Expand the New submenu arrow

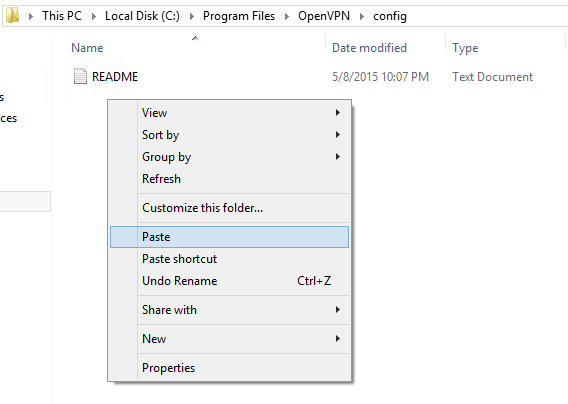click(338, 339)
